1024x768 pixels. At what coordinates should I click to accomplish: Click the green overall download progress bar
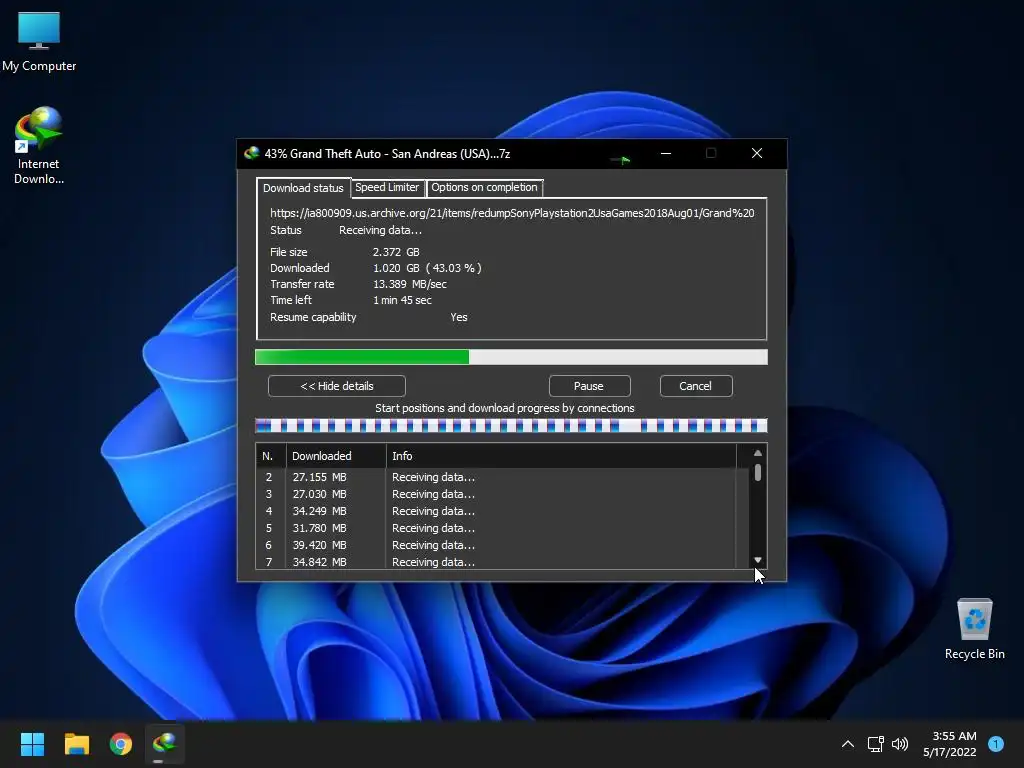click(511, 357)
